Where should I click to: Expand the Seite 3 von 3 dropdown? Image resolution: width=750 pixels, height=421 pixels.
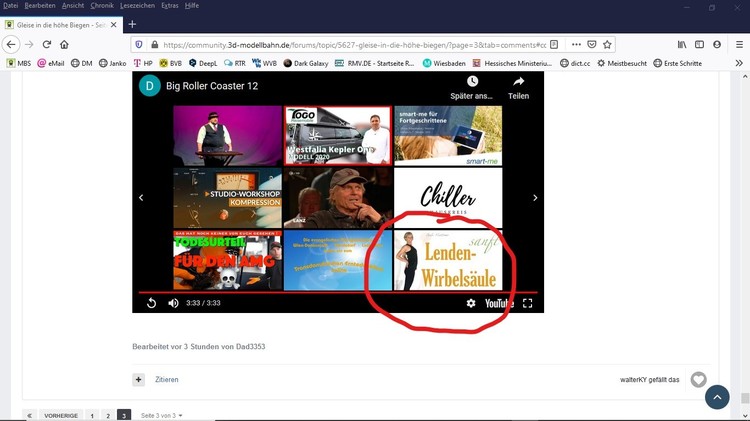162,415
